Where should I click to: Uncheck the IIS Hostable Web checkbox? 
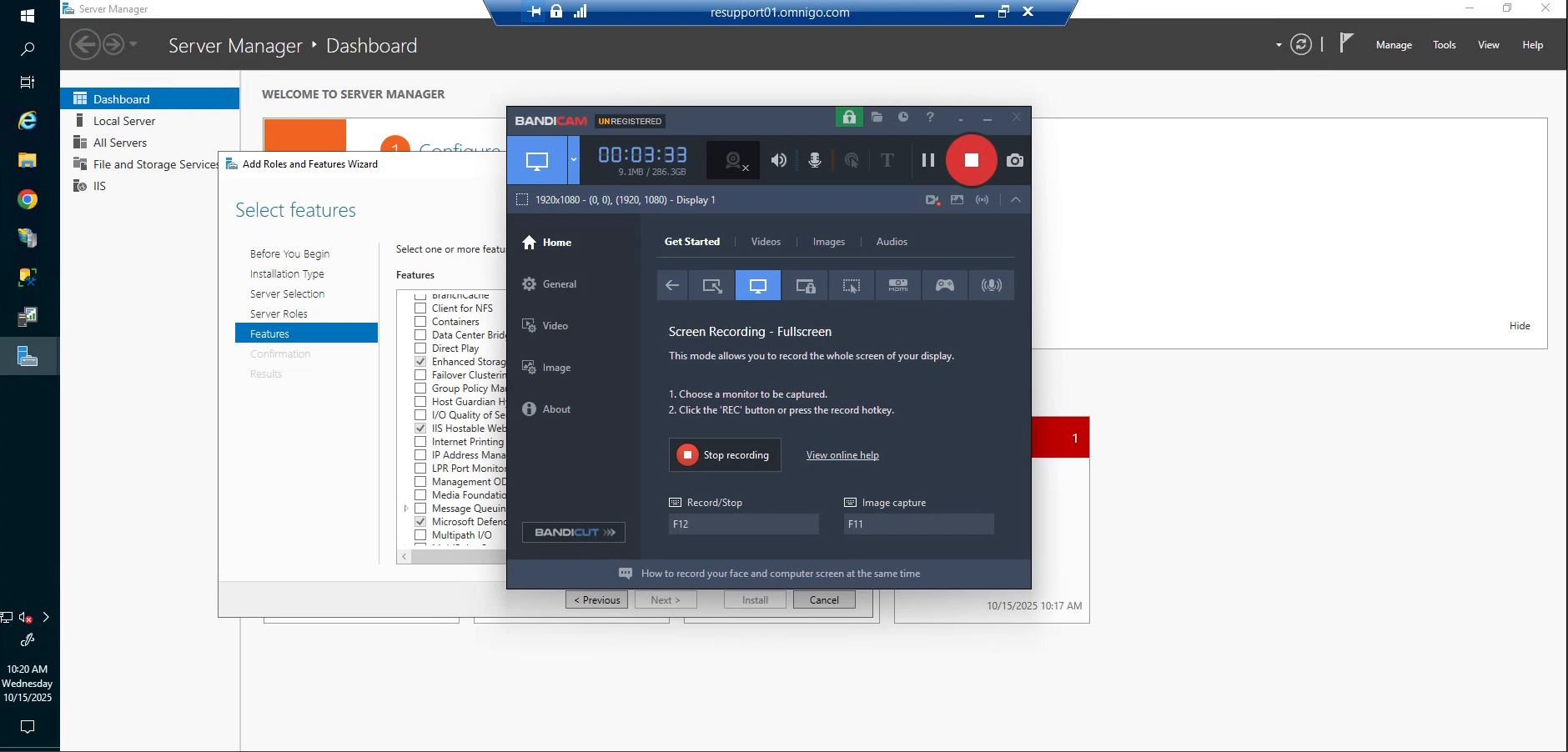coord(420,428)
